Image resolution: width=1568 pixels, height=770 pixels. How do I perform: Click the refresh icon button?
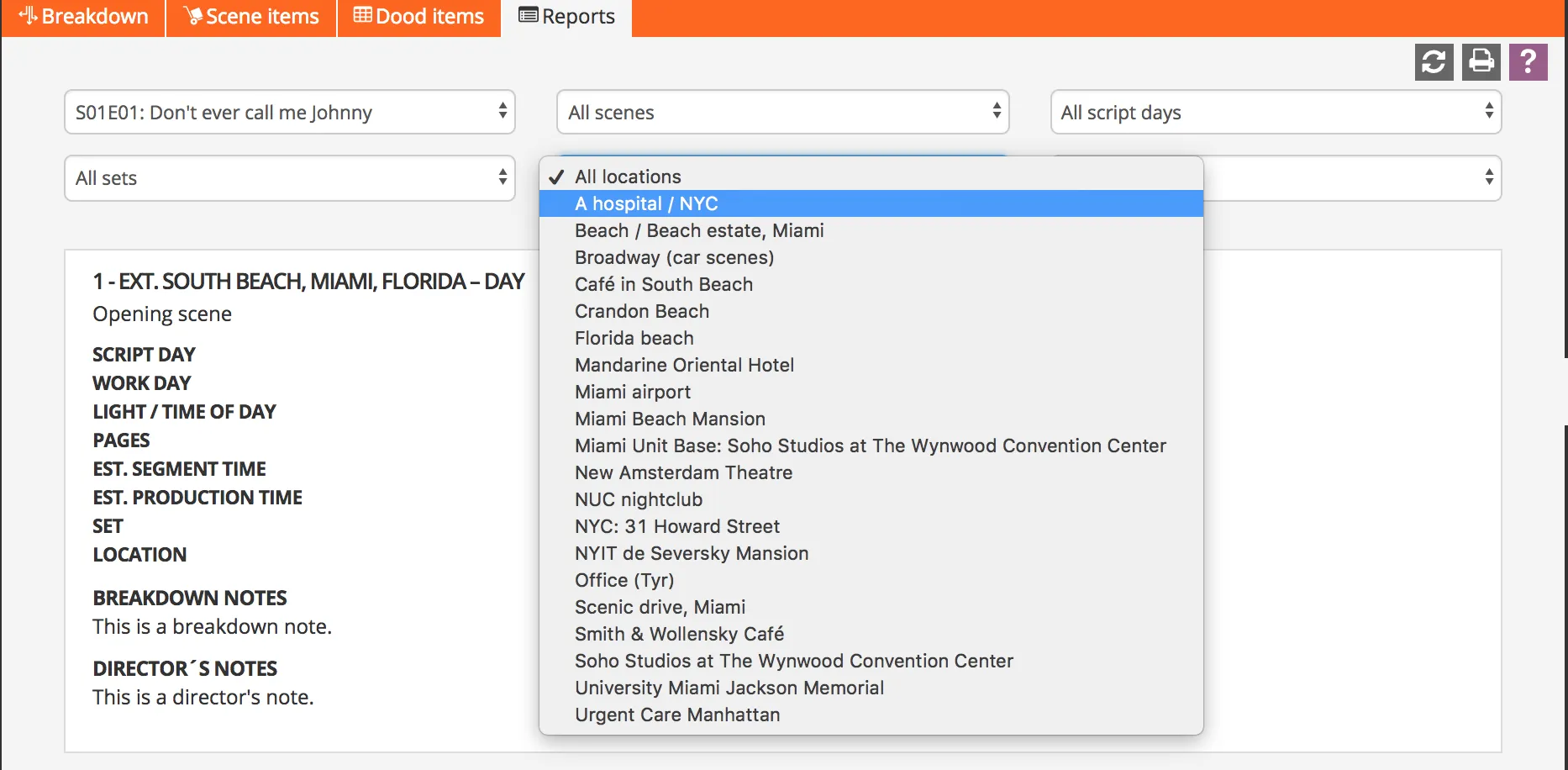coord(1434,62)
